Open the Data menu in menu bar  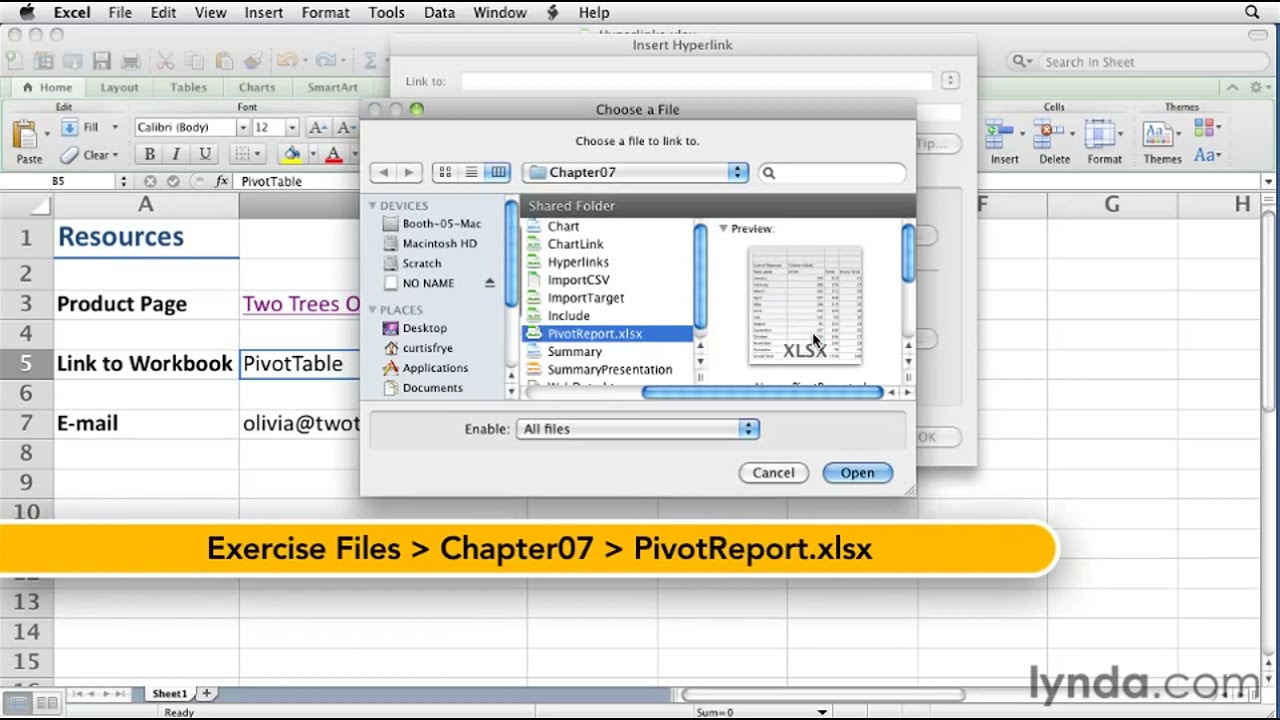tap(439, 12)
